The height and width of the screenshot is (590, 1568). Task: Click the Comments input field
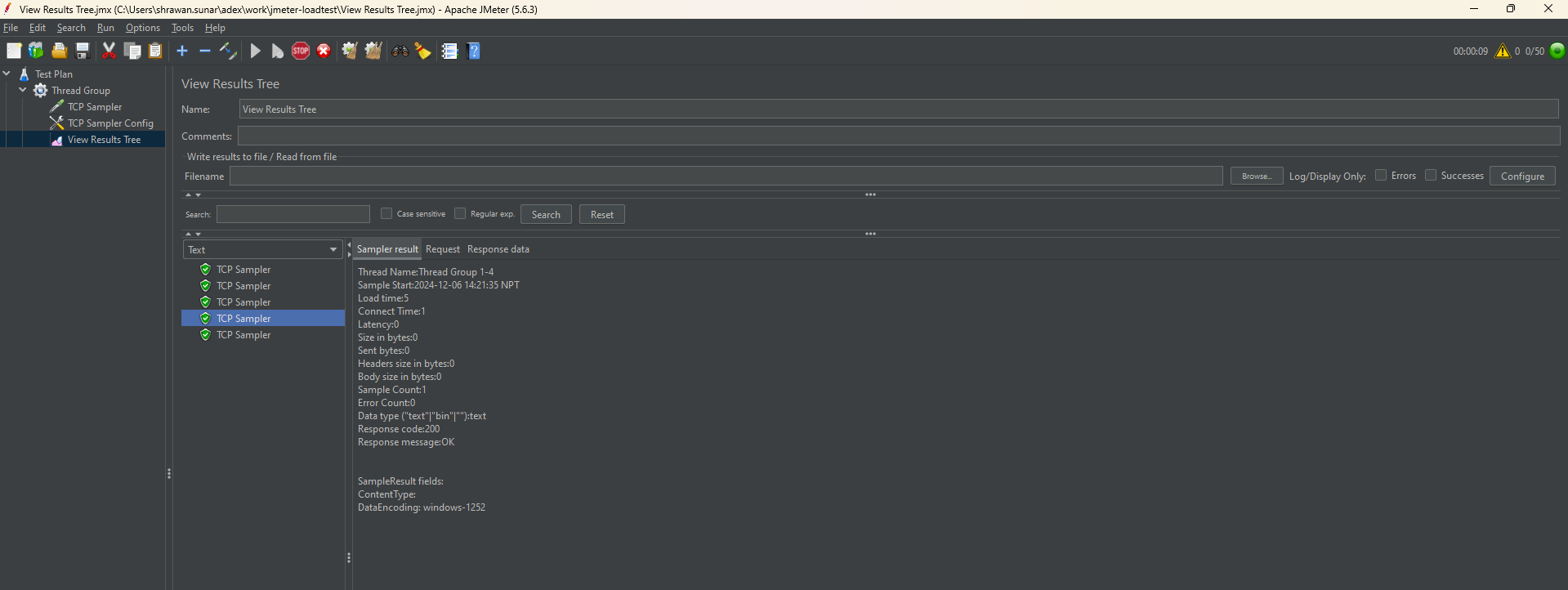click(899, 136)
